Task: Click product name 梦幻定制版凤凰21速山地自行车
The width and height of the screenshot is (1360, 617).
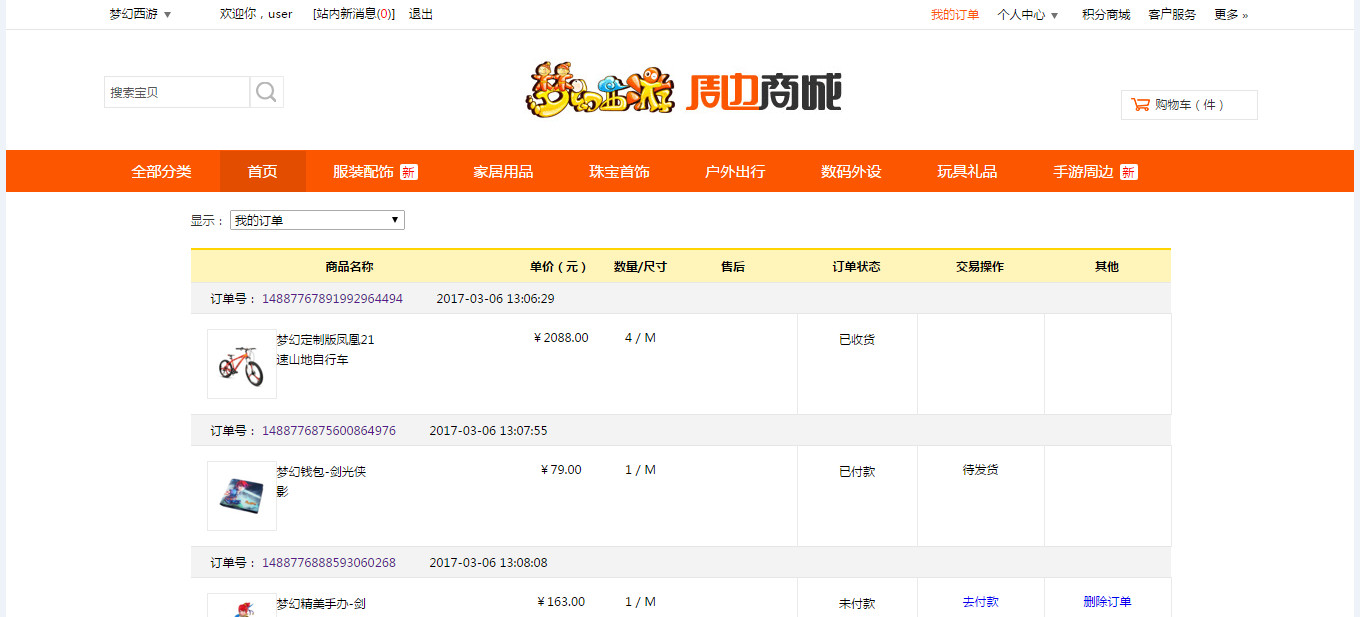Action: click(326, 350)
